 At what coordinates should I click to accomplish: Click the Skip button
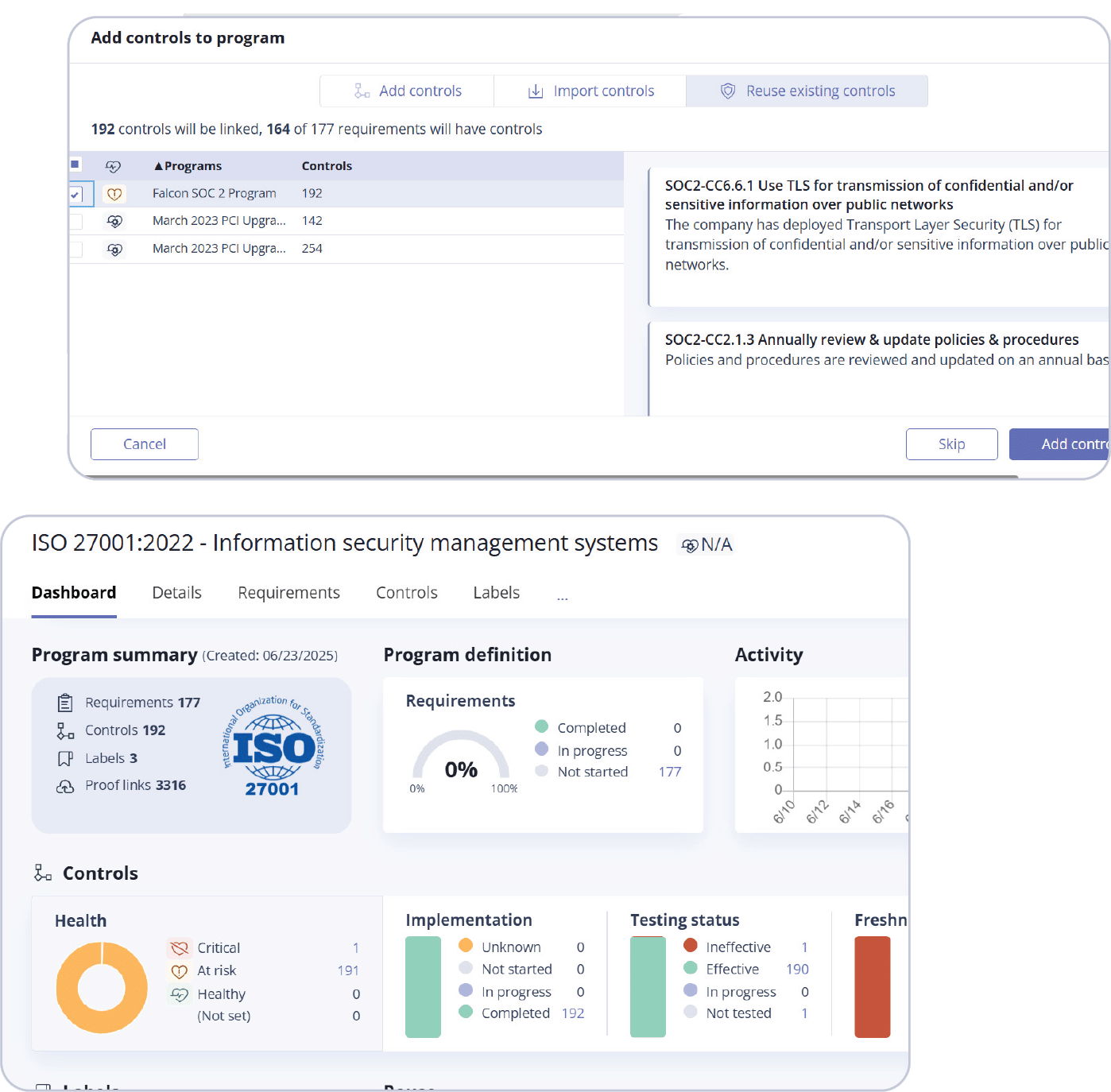[951, 444]
